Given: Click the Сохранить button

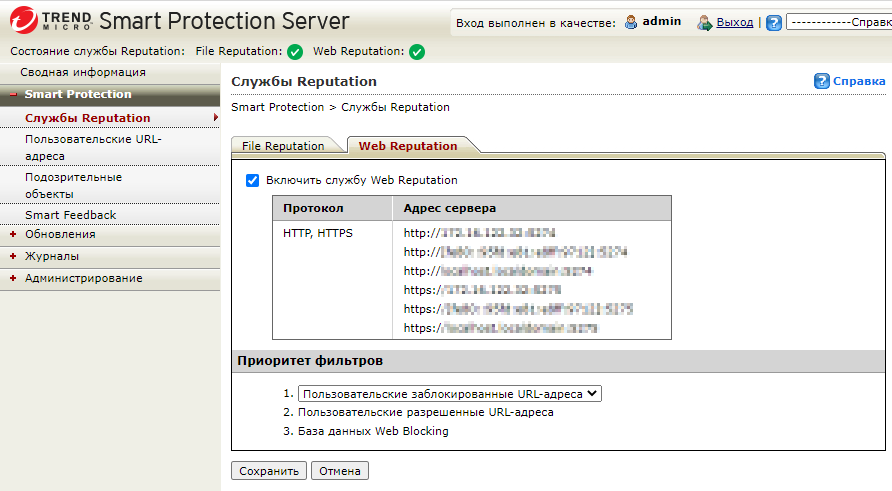Looking at the screenshot, I should [269, 471].
